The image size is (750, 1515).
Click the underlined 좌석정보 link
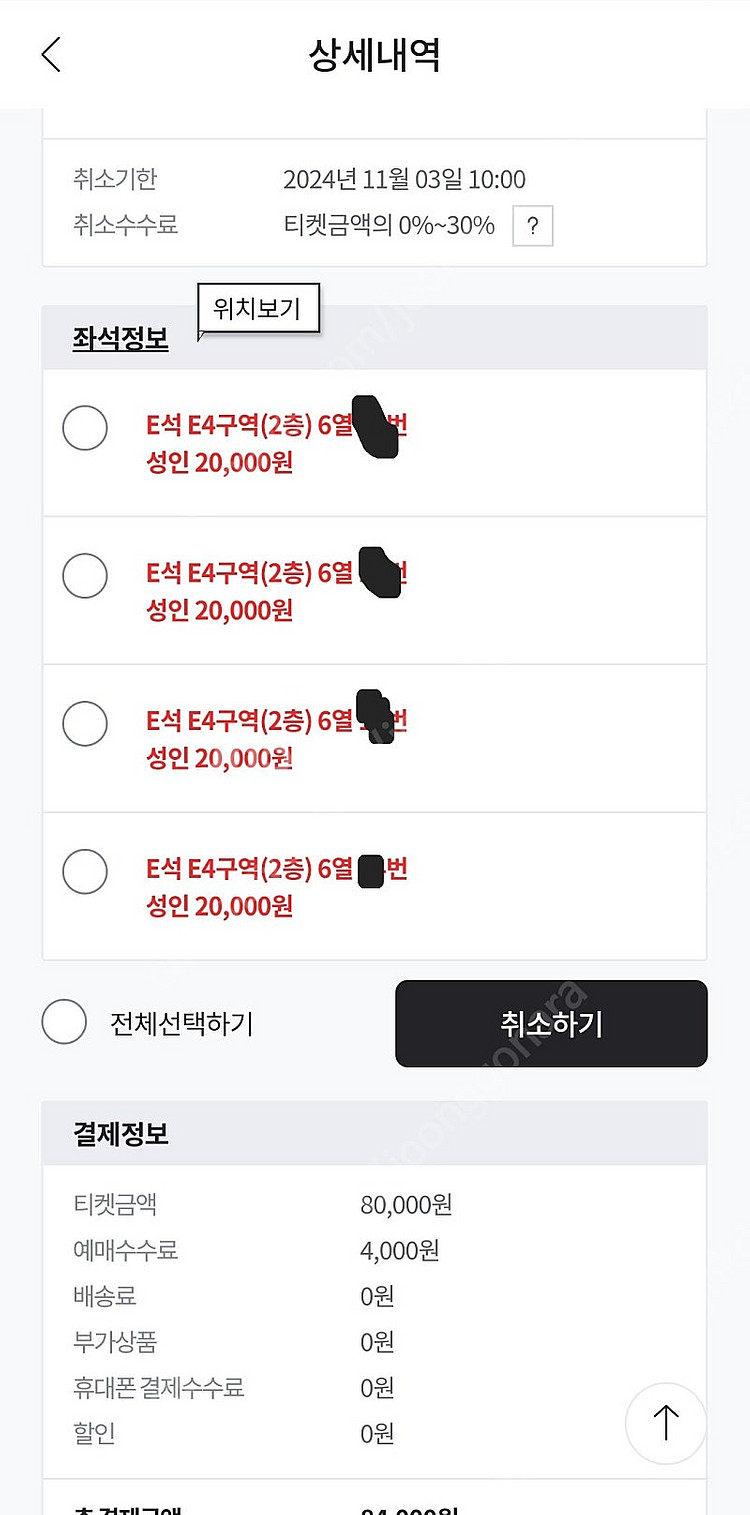pyautogui.click(x=121, y=339)
